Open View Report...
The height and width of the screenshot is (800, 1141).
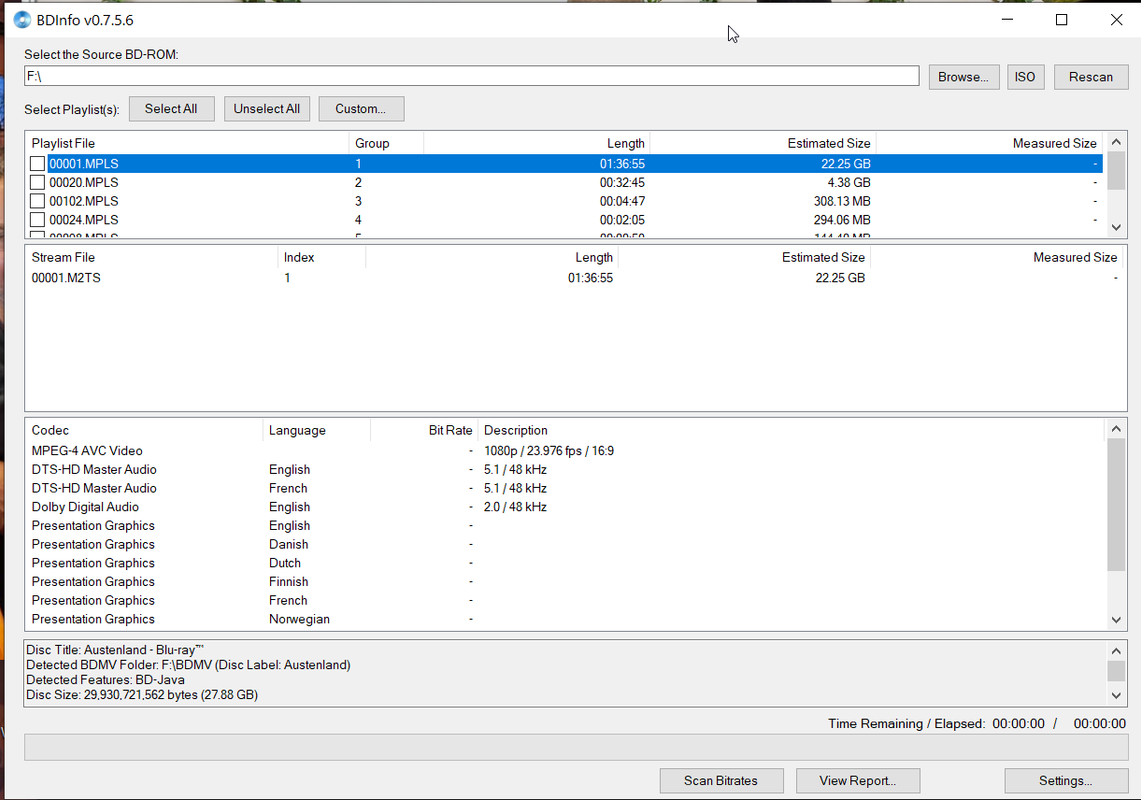858,780
